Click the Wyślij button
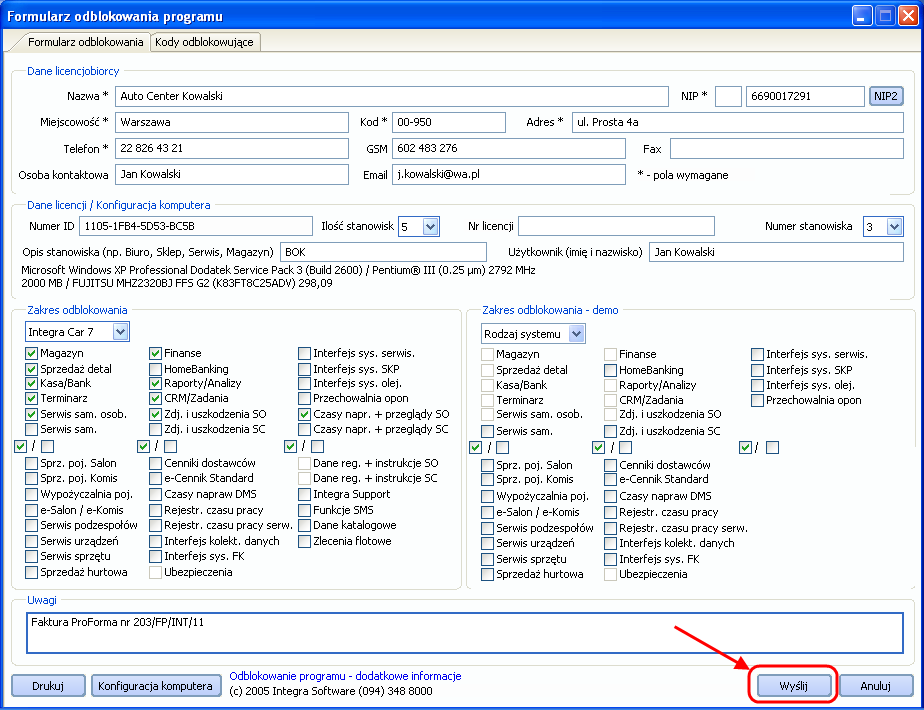 coord(793,686)
